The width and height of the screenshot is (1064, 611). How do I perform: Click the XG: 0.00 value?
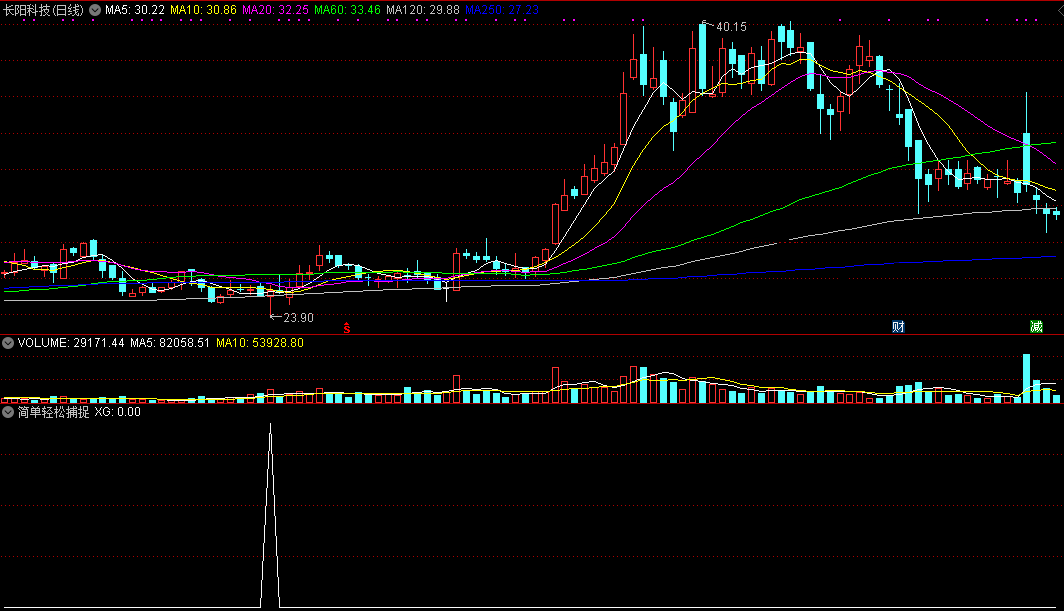(x=117, y=412)
